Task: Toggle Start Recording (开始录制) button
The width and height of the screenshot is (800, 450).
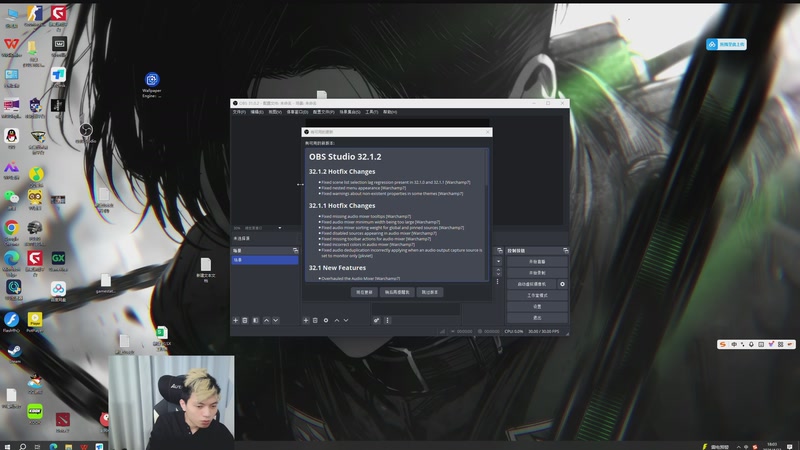Action: pos(537,273)
